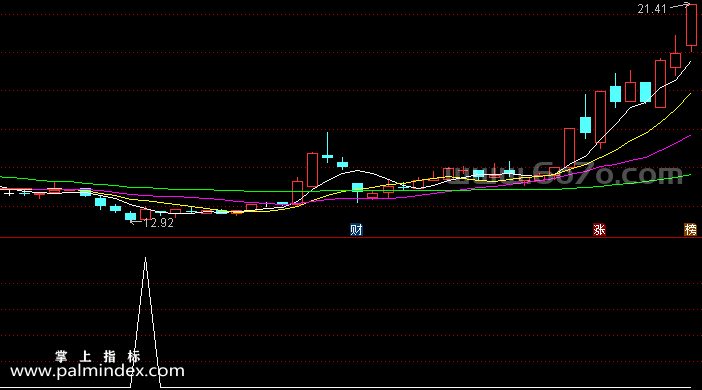Click the red candle beside the 12.92 label
This screenshot has width=702, height=390.
click(146, 214)
